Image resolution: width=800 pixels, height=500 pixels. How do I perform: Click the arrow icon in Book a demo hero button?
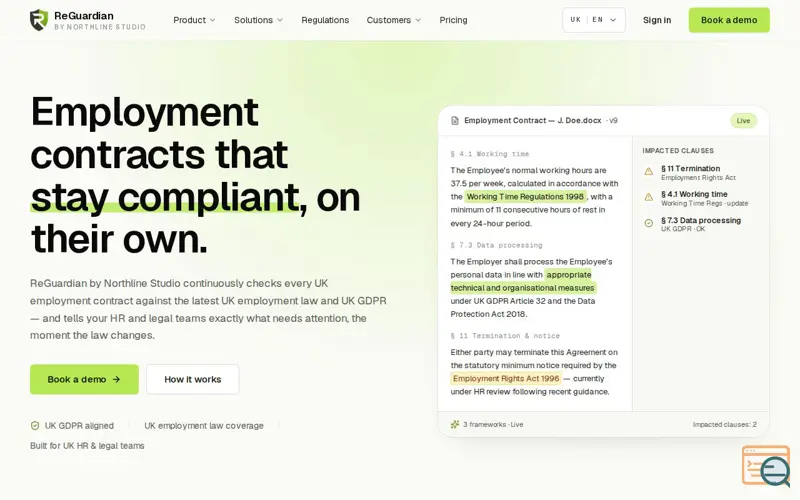coord(116,380)
